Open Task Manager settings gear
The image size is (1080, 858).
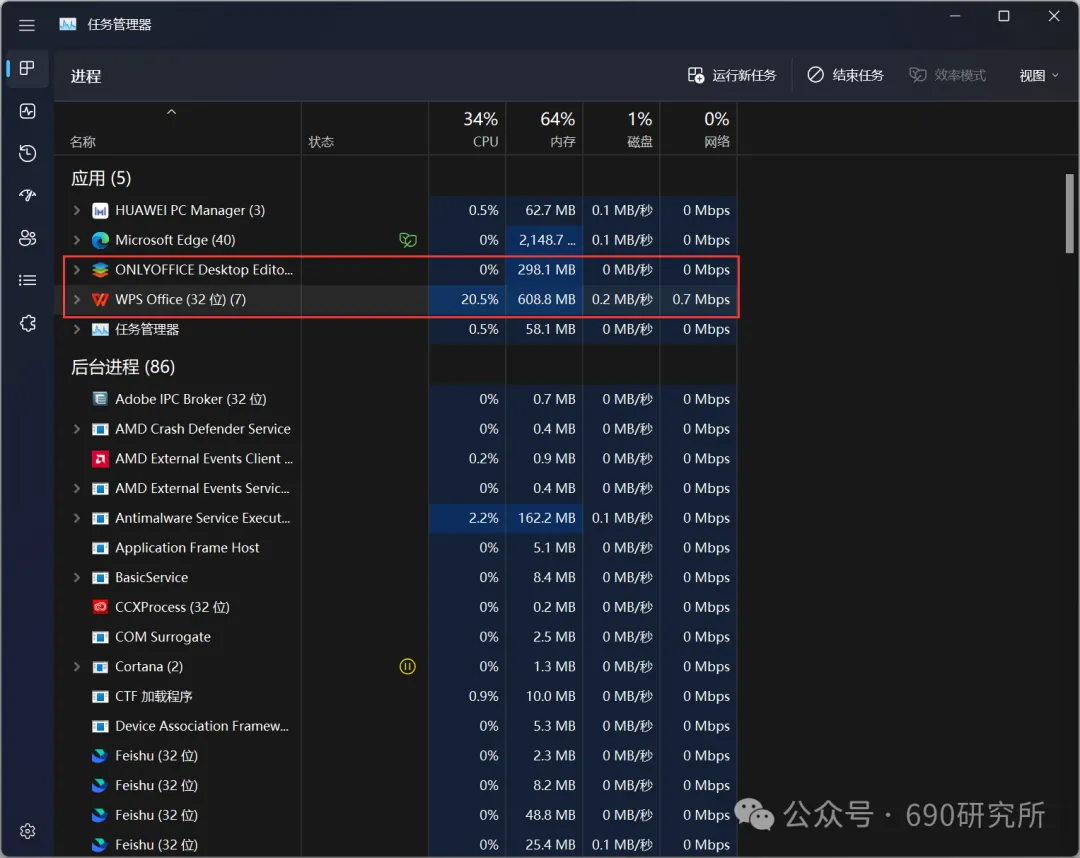click(27, 831)
